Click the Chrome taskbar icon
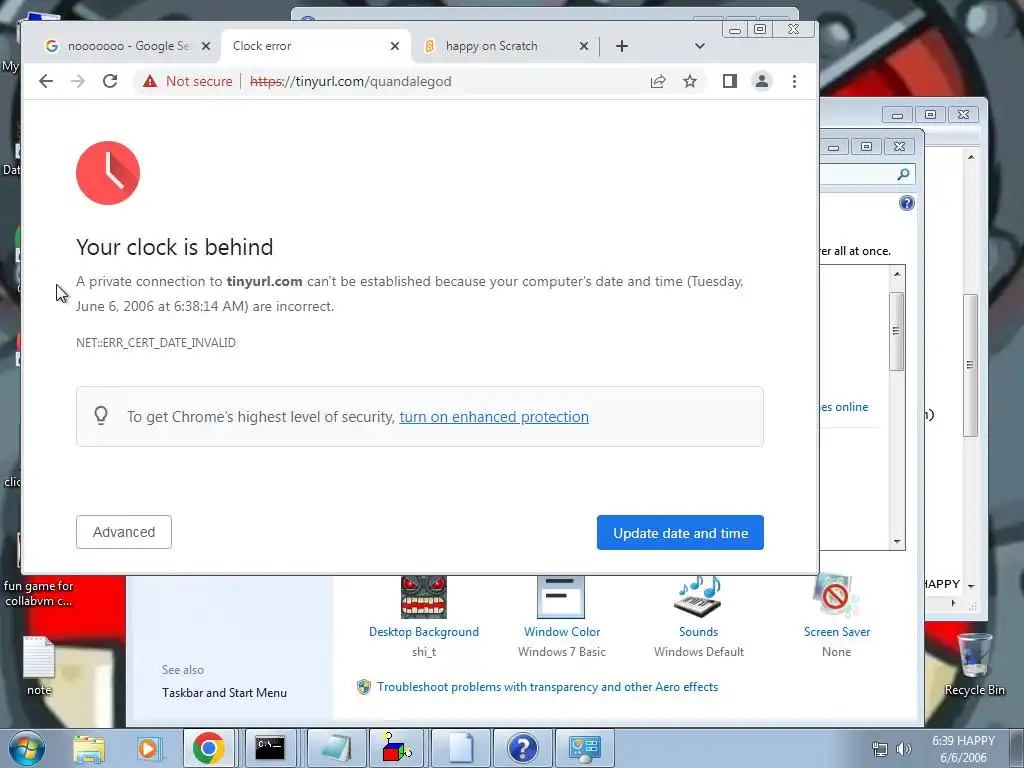This screenshot has height=768, width=1024. click(x=208, y=748)
